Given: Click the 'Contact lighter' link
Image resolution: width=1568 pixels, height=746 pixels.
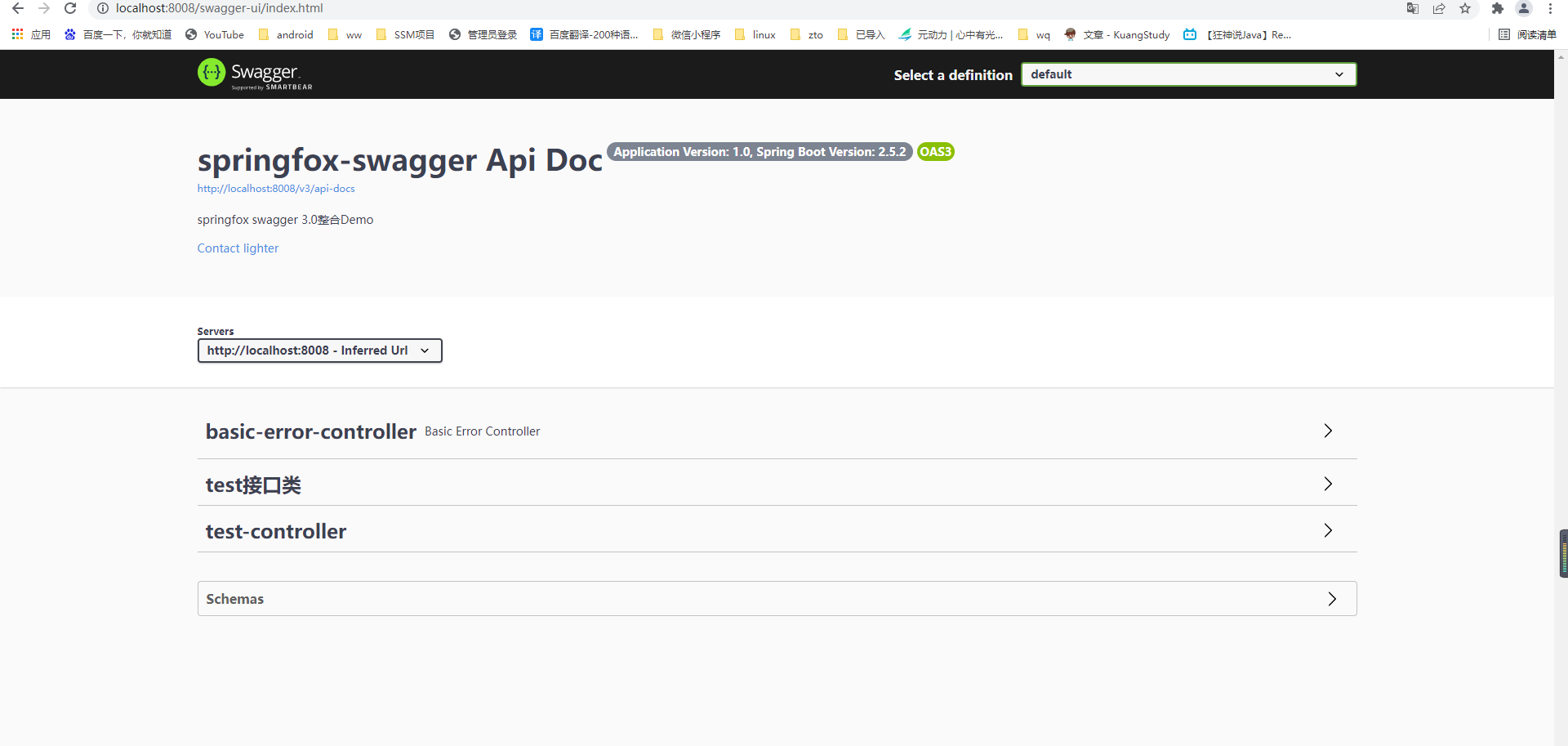Looking at the screenshot, I should click(x=237, y=248).
